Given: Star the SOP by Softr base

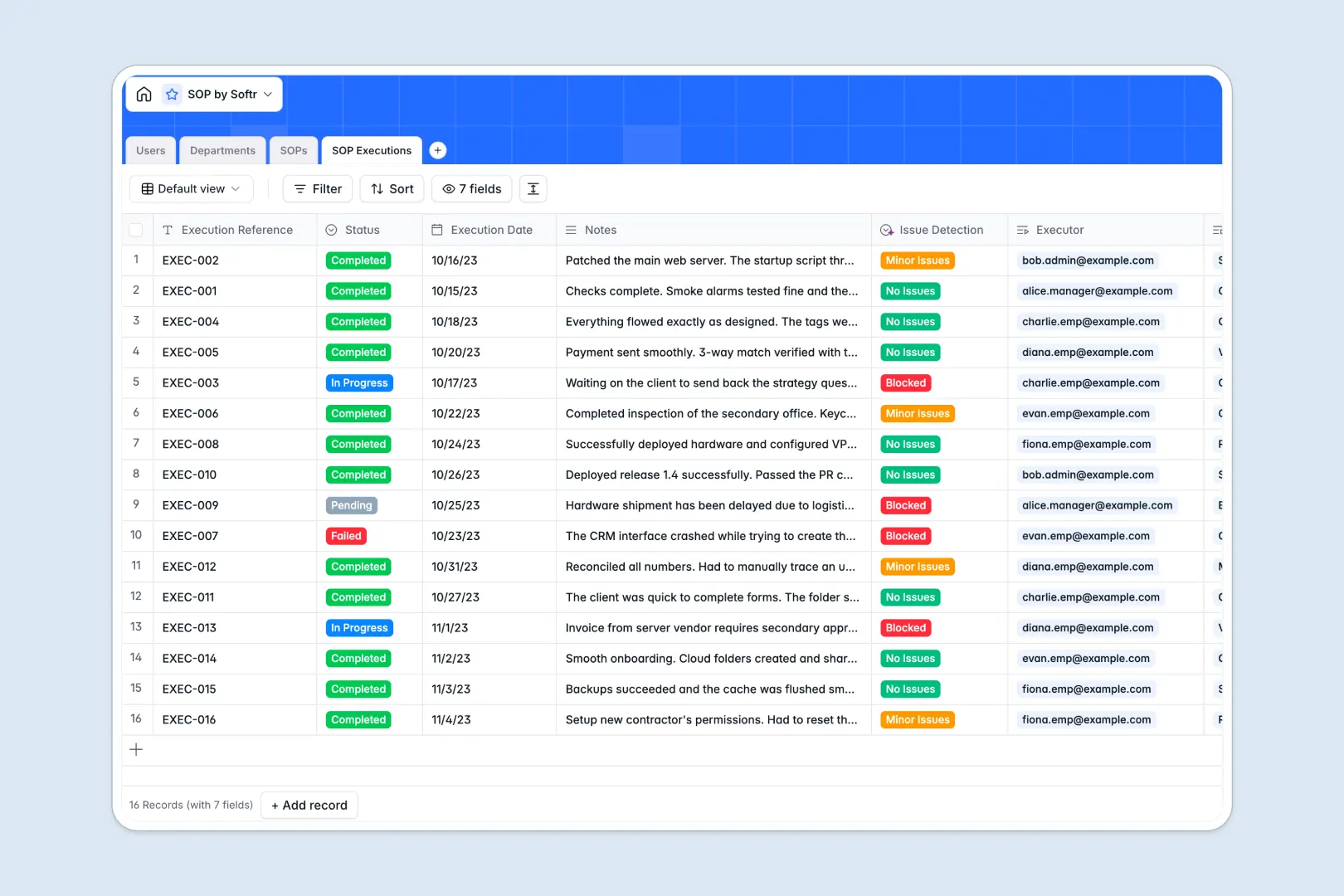Looking at the screenshot, I should pos(172,94).
